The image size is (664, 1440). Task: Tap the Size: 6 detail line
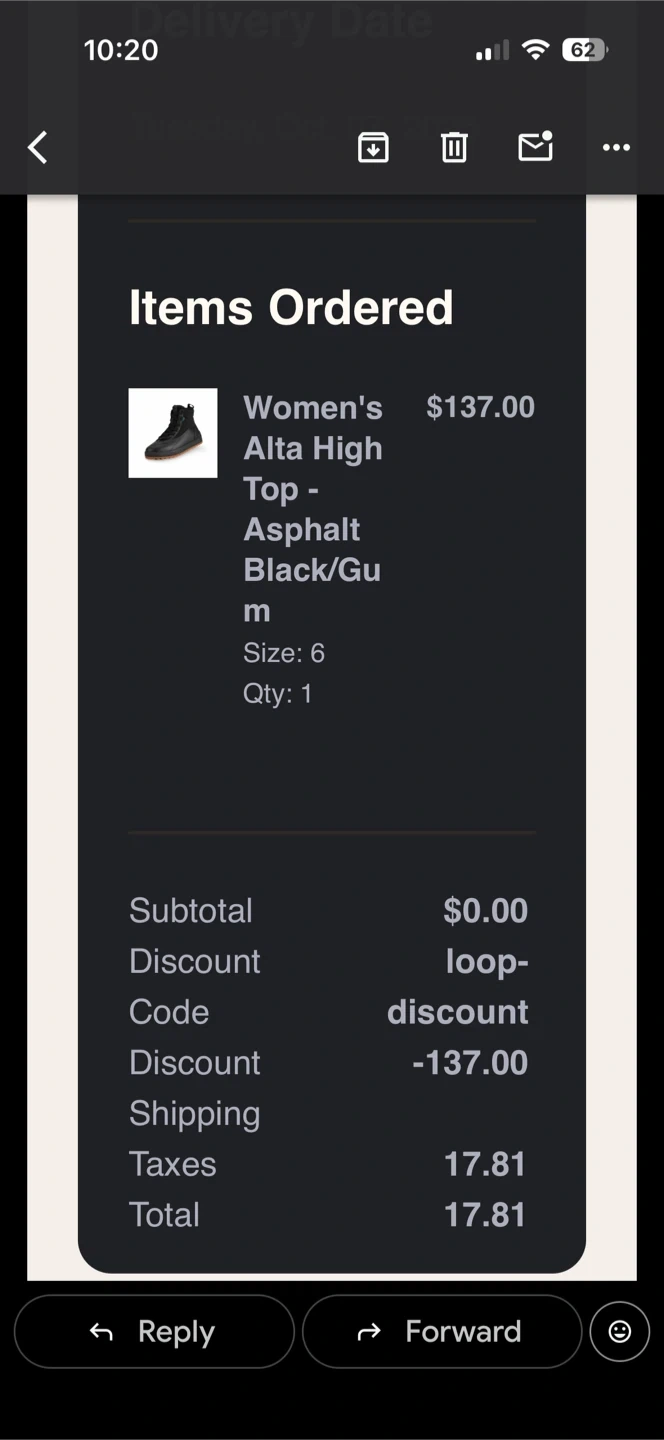point(284,653)
